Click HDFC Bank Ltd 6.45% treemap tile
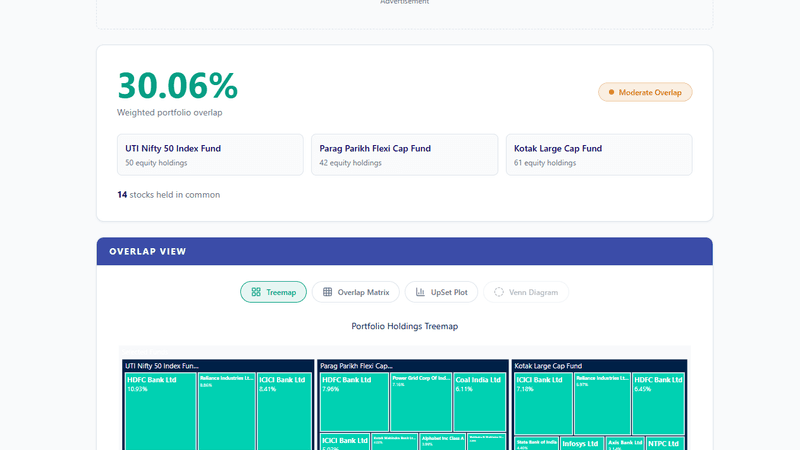Screen dimensions: 800x450 [x=658, y=404]
